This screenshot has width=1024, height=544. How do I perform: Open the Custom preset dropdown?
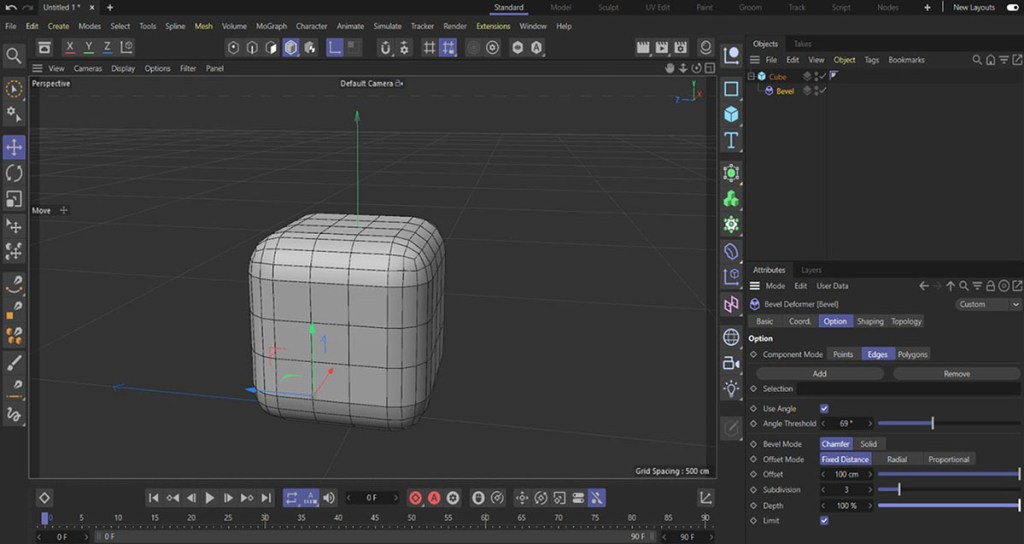coord(987,304)
